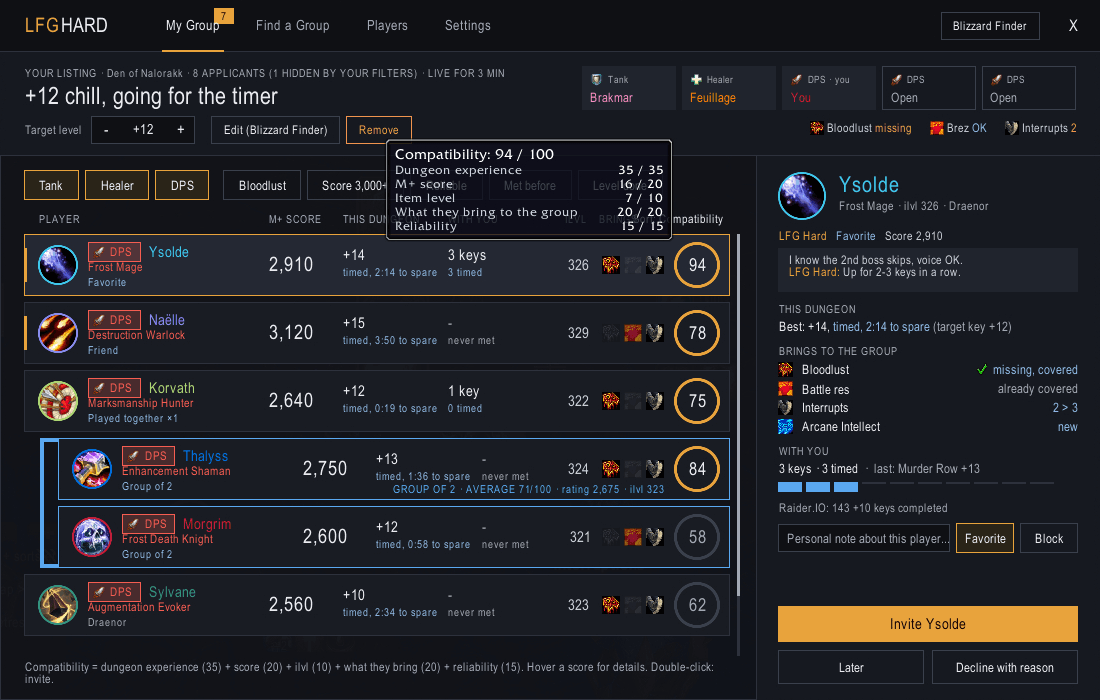Click the Bloodlust icon in Thalyss's row
This screenshot has width=1100, height=700.
pyautogui.click(x=611, y=469)
